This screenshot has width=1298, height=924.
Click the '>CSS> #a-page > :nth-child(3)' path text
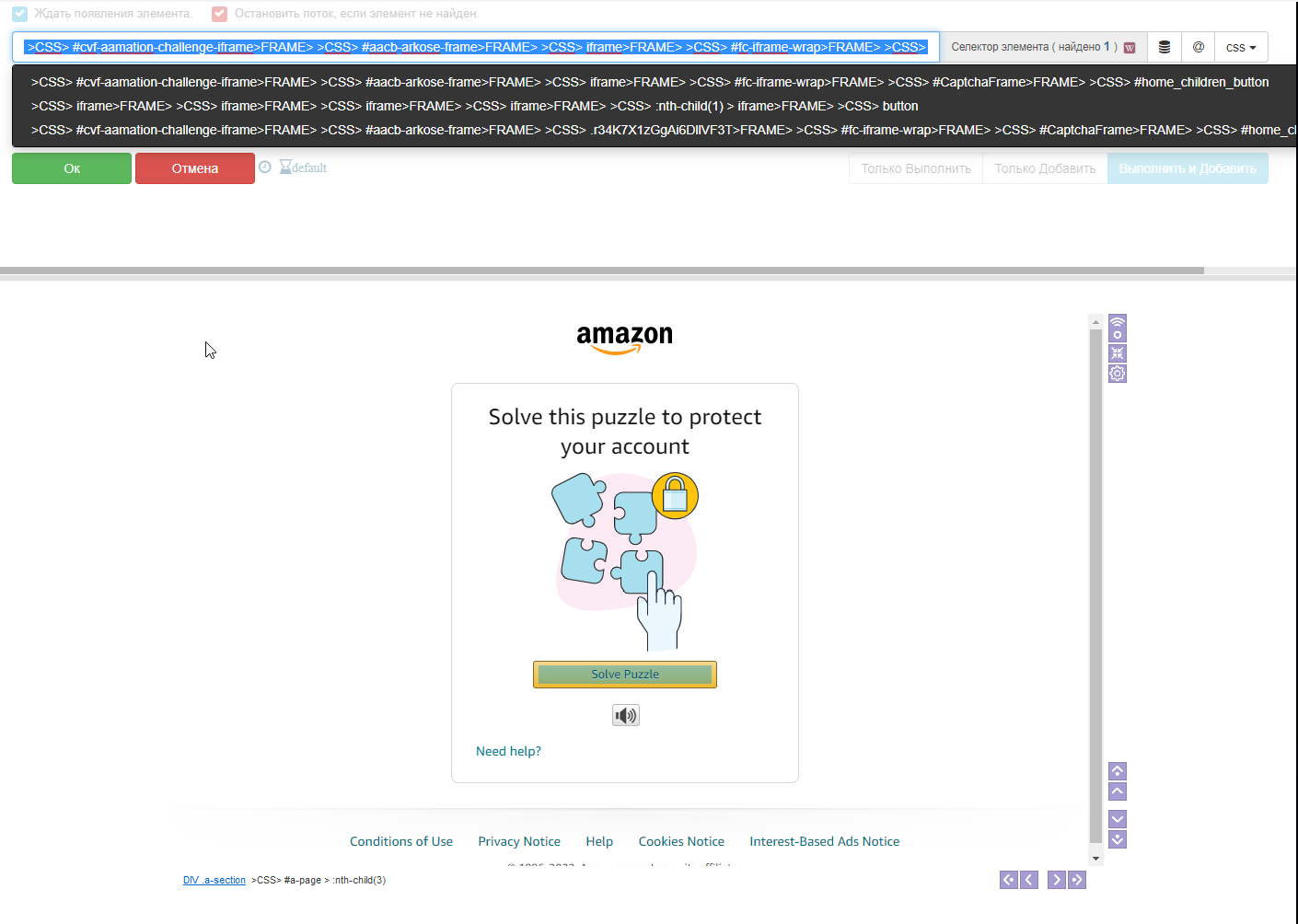(319, 881)
